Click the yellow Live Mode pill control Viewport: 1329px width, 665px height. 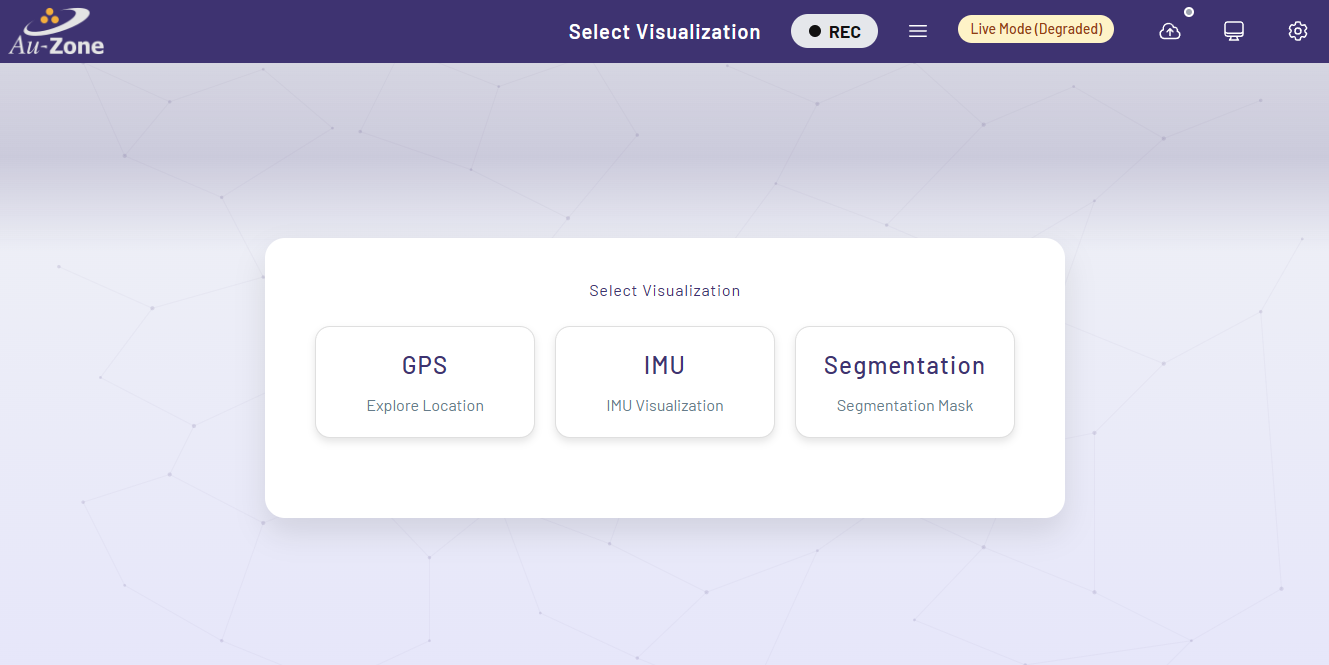(1035, 28)
